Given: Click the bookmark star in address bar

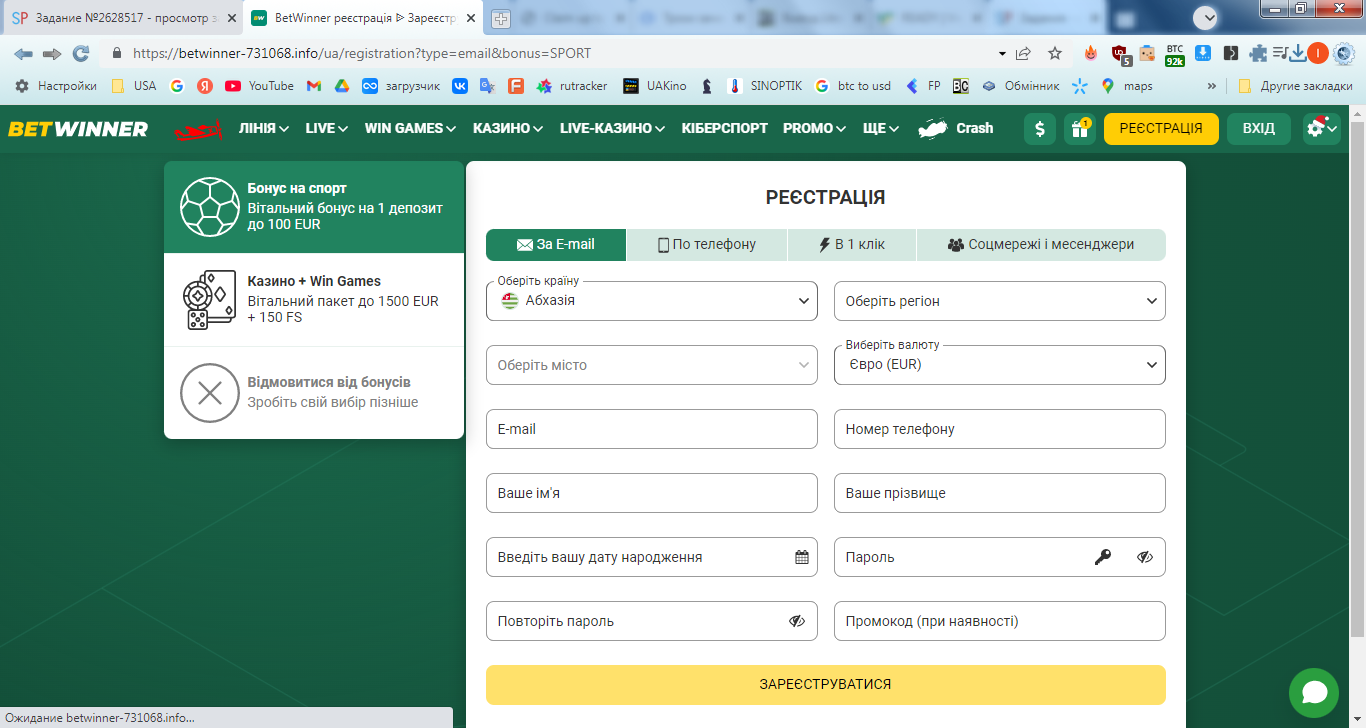Looking at the screenshot, I should coord(1055,53).
